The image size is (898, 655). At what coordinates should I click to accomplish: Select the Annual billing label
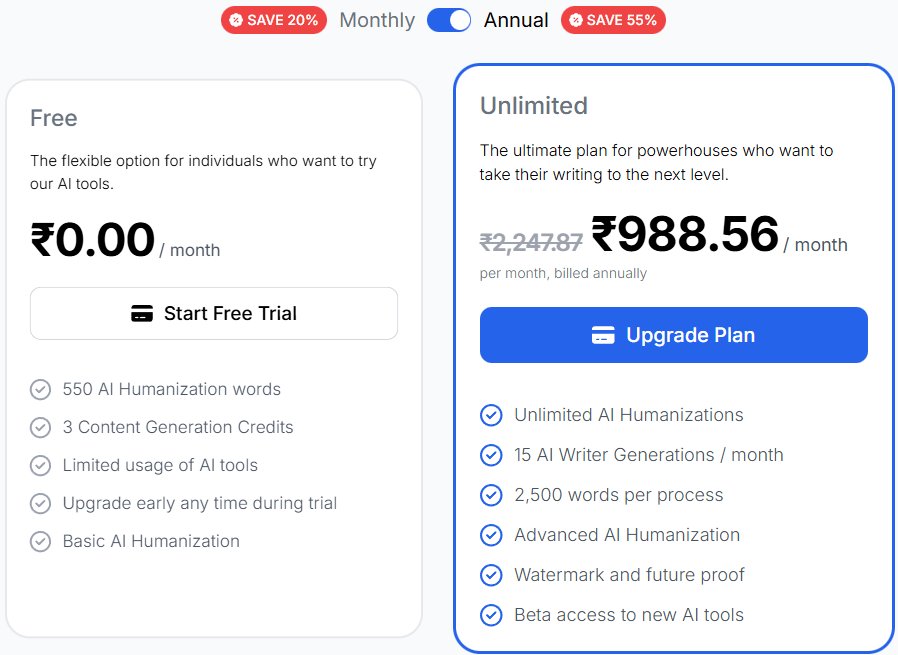516,20
